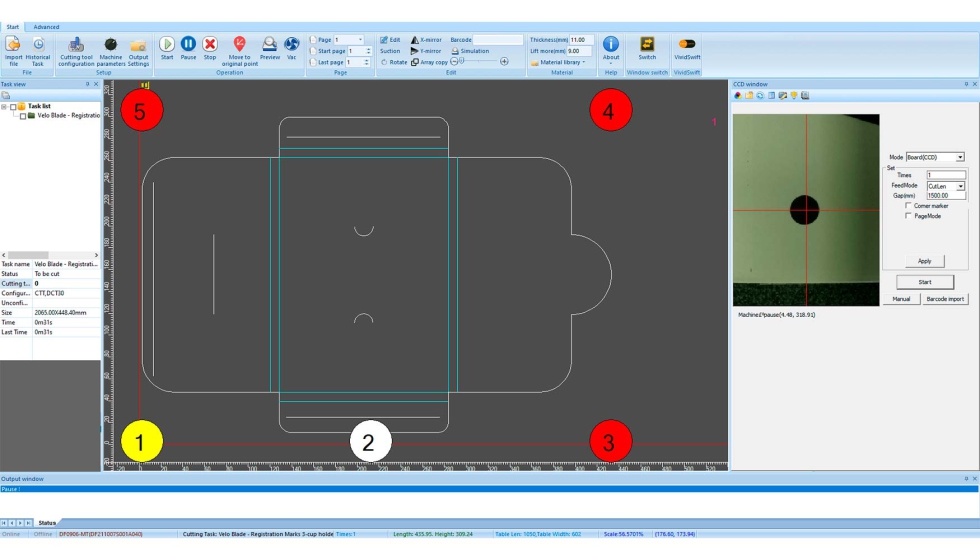Viewport: 980px width, 560px height.
Task: Click the red Stop icon
Action: point(210,44)
